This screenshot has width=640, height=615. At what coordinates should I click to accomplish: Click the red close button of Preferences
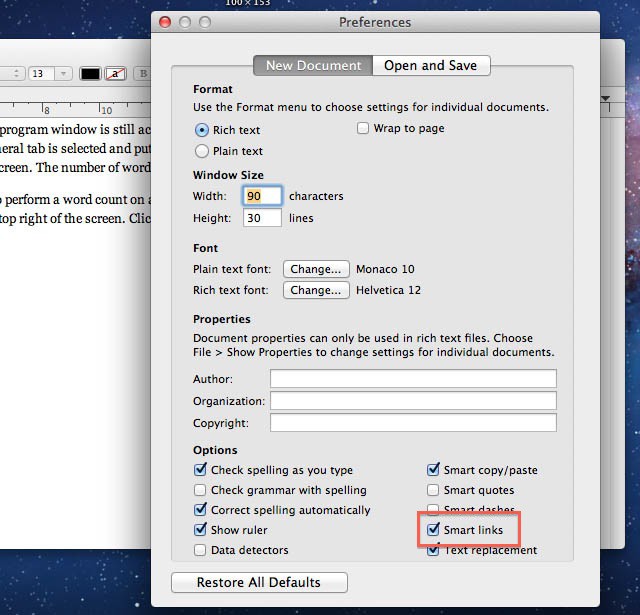[x=165, y=22]
